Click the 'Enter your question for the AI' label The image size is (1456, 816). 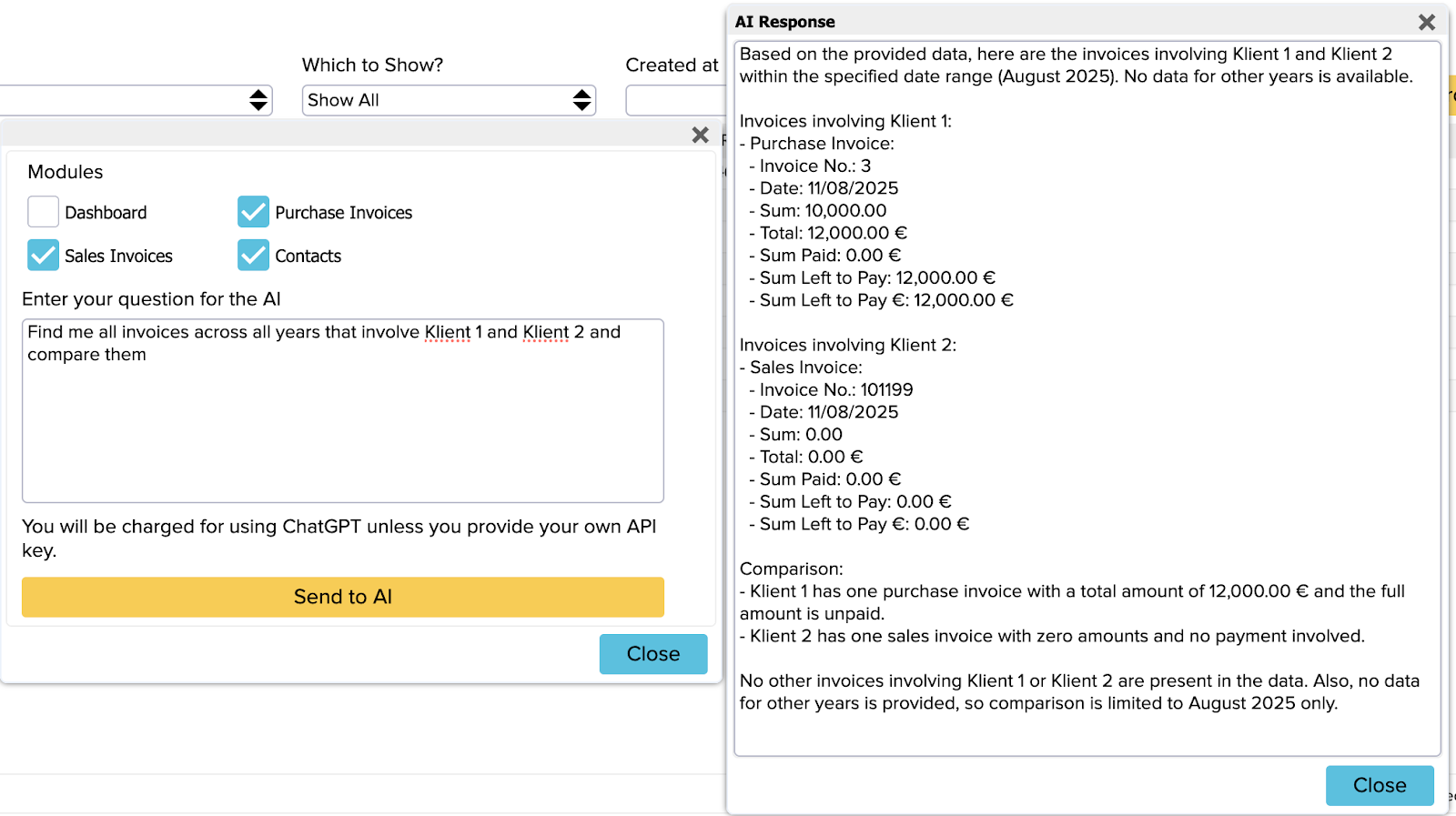pyautogui.click(x=151, y=299)
